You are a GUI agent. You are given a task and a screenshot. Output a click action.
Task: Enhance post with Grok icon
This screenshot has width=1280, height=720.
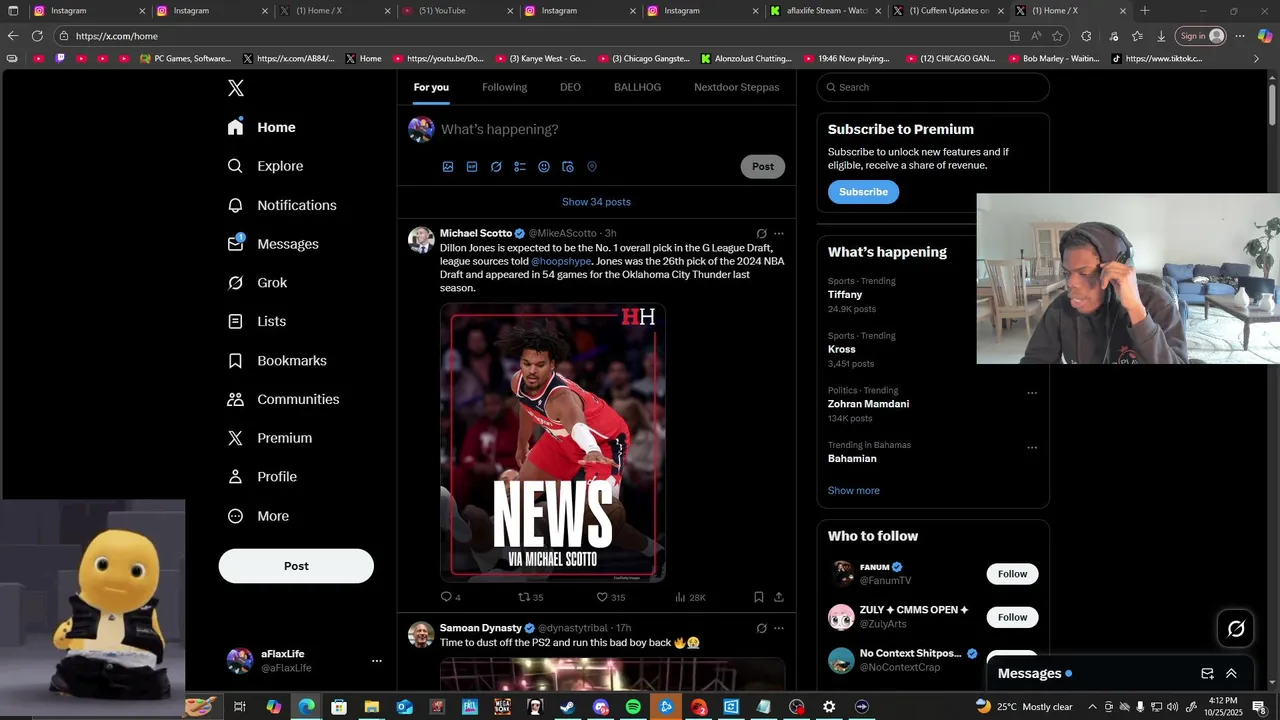click(496, 167)
